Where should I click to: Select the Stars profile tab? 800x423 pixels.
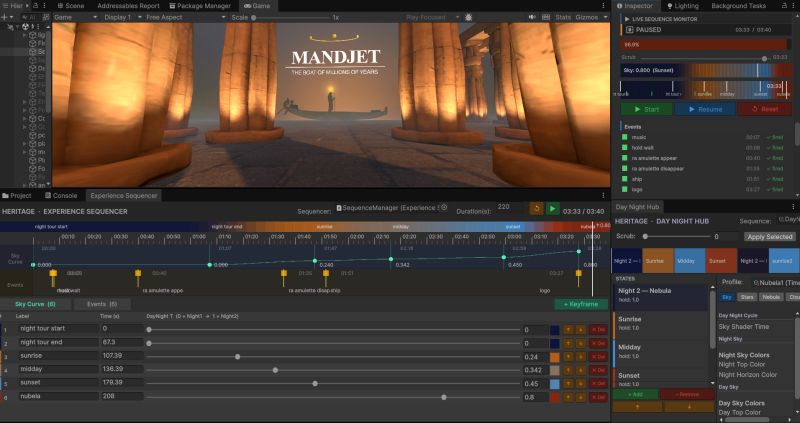(x=746, y=297)
